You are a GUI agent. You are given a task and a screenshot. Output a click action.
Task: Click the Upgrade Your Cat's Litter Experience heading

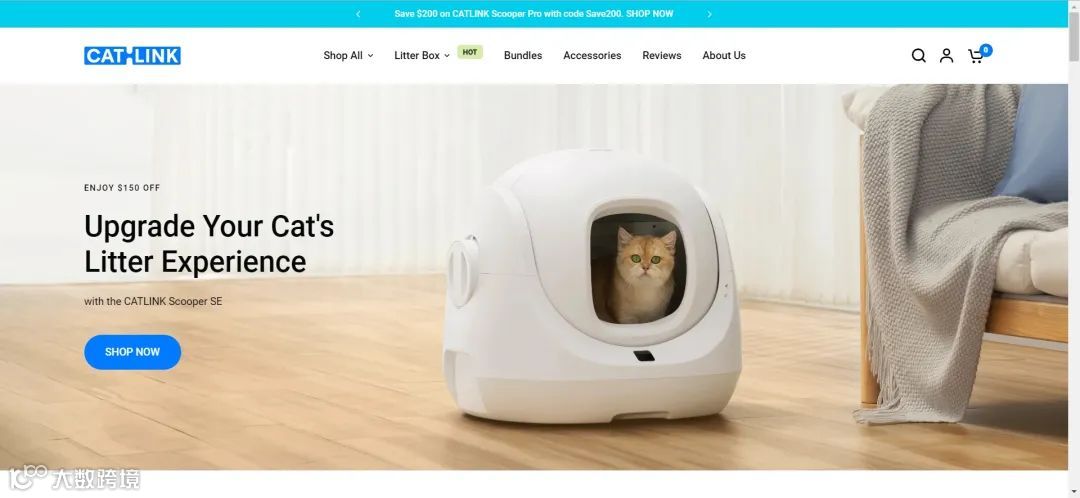209,244
